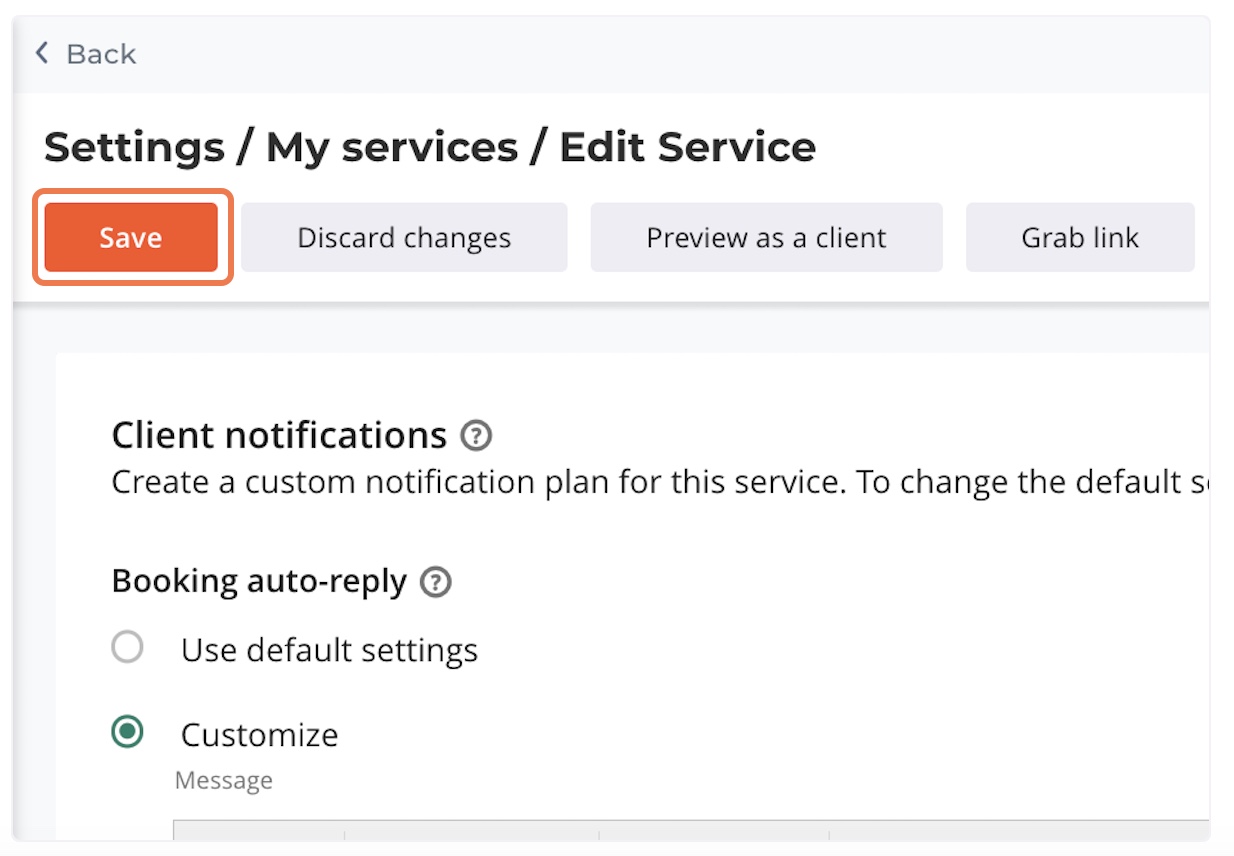Screen dimensions: 1234x856
Task: Save the service changes
Action: [x=131, y=238]
